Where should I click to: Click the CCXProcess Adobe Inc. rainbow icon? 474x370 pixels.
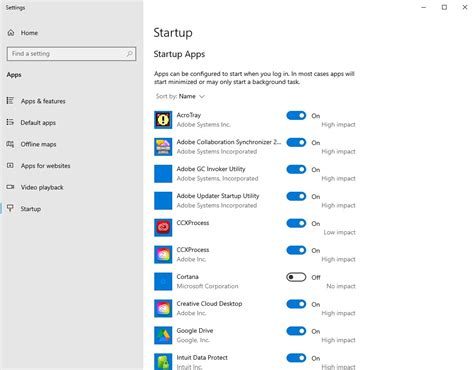click(x=163, y=254)
